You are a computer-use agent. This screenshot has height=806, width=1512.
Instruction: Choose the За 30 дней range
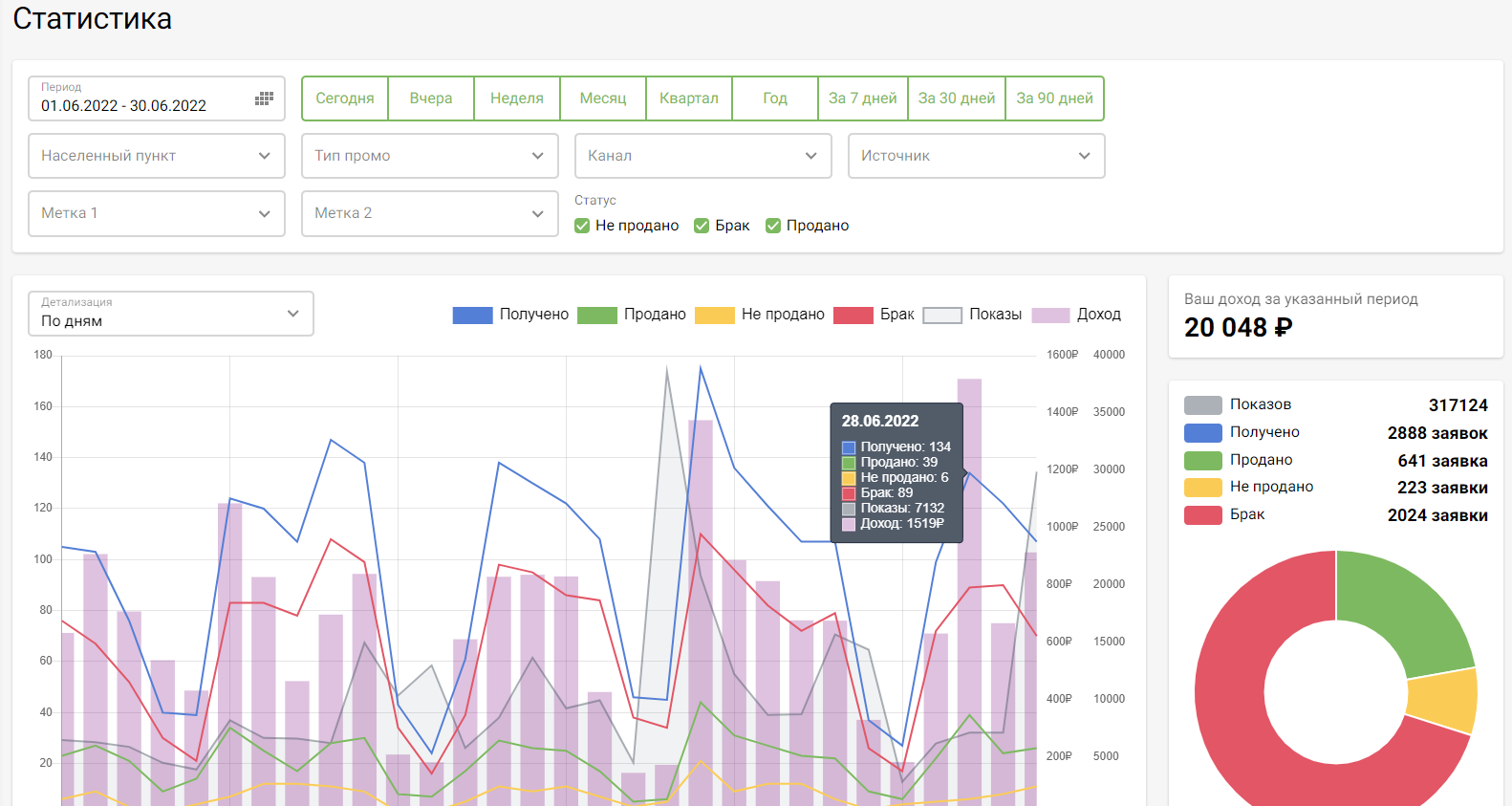[957, 98]
